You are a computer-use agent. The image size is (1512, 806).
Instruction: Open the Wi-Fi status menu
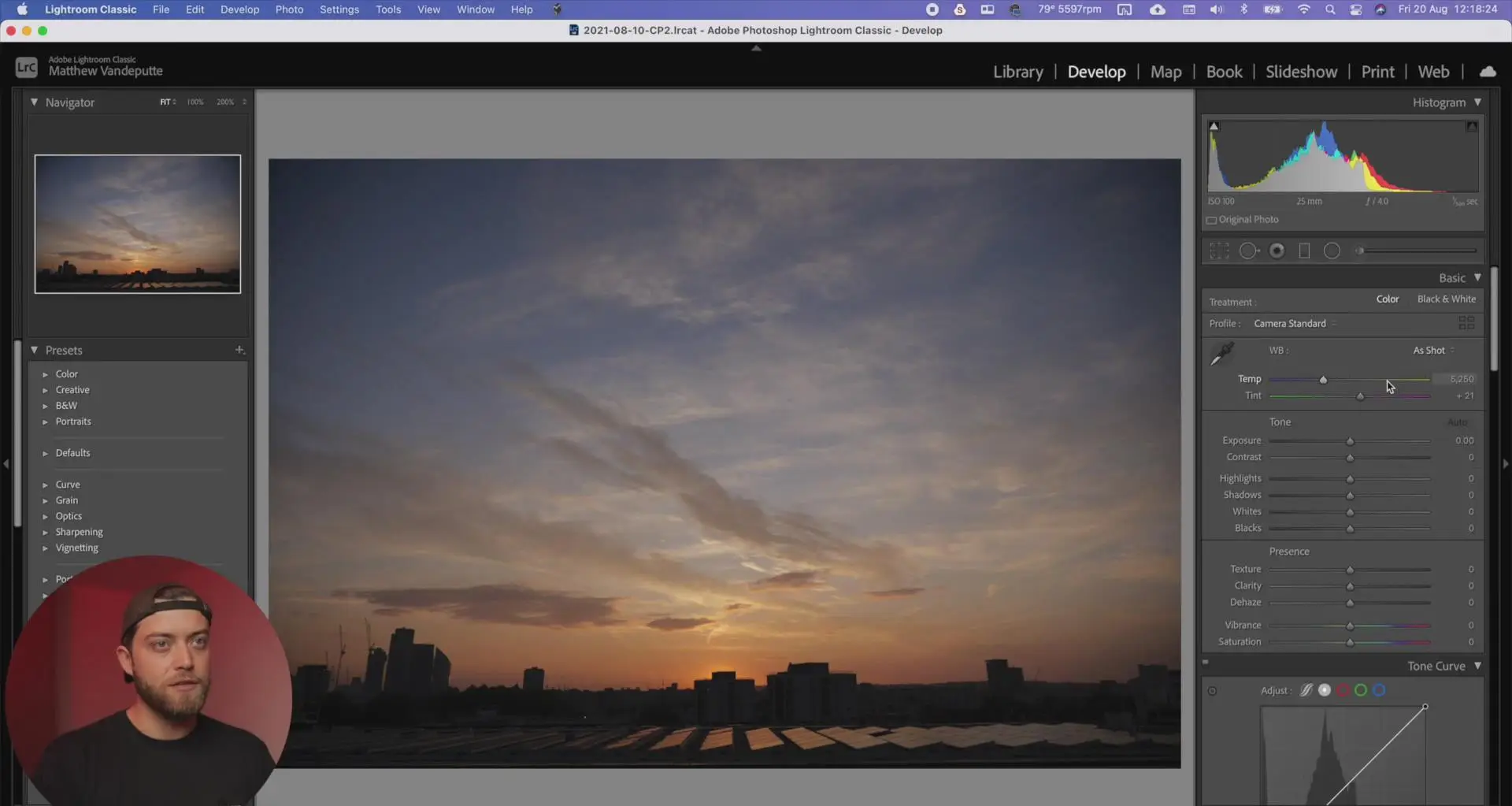[1304, 9]
